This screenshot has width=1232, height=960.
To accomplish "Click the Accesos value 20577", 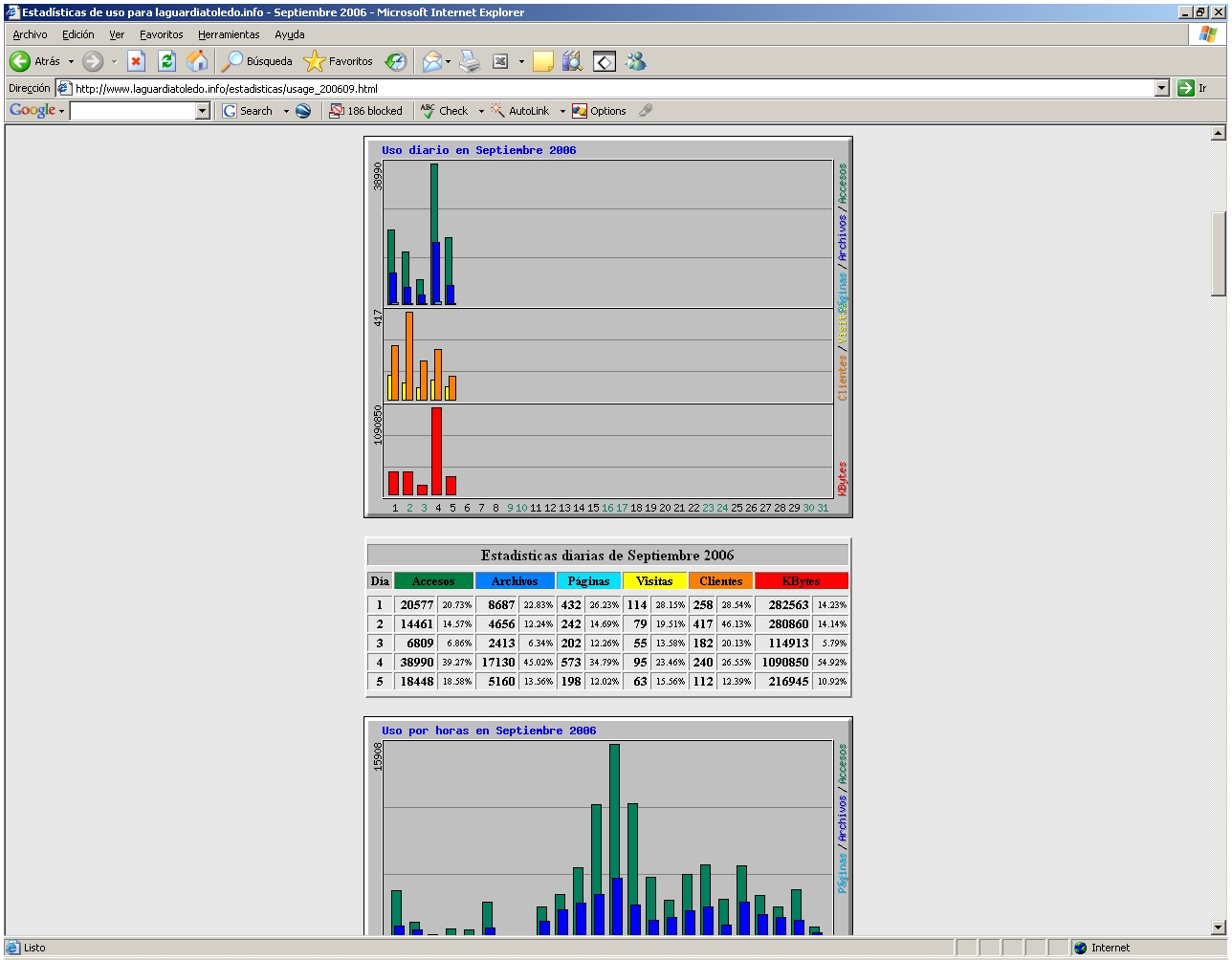I will click(x=417, y=605).
